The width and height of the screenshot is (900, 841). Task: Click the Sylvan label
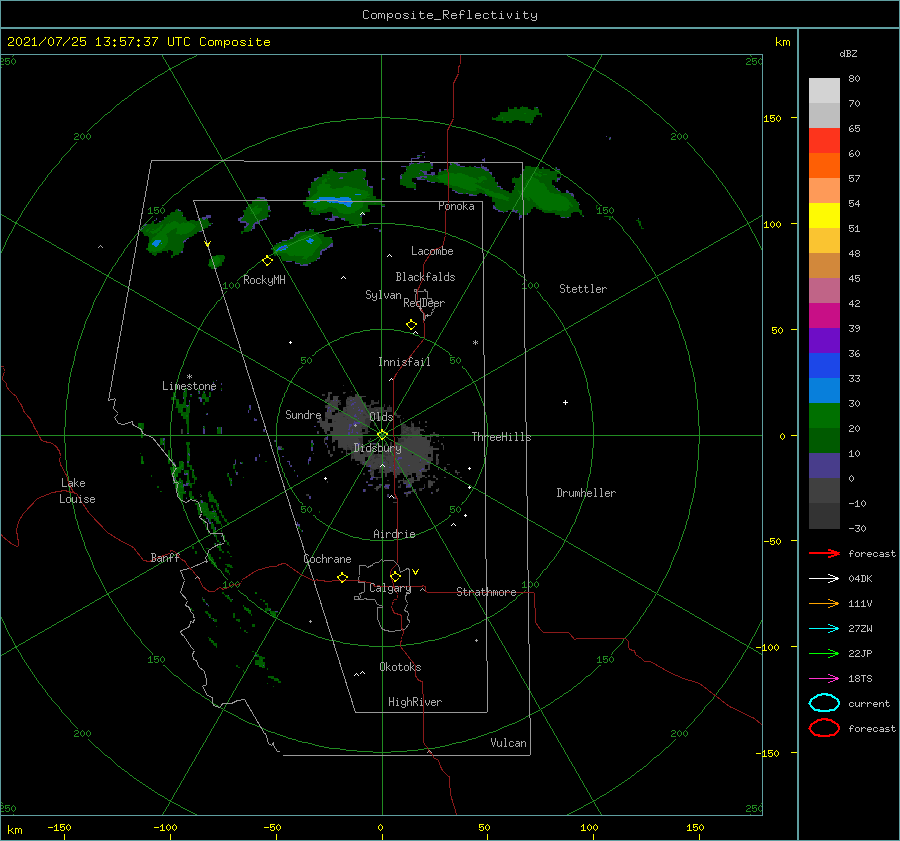[x=383, y=295]
